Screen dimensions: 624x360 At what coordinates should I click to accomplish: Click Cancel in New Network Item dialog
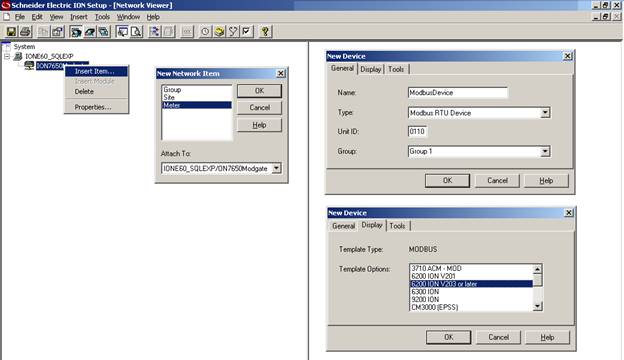tap(259, 107)
